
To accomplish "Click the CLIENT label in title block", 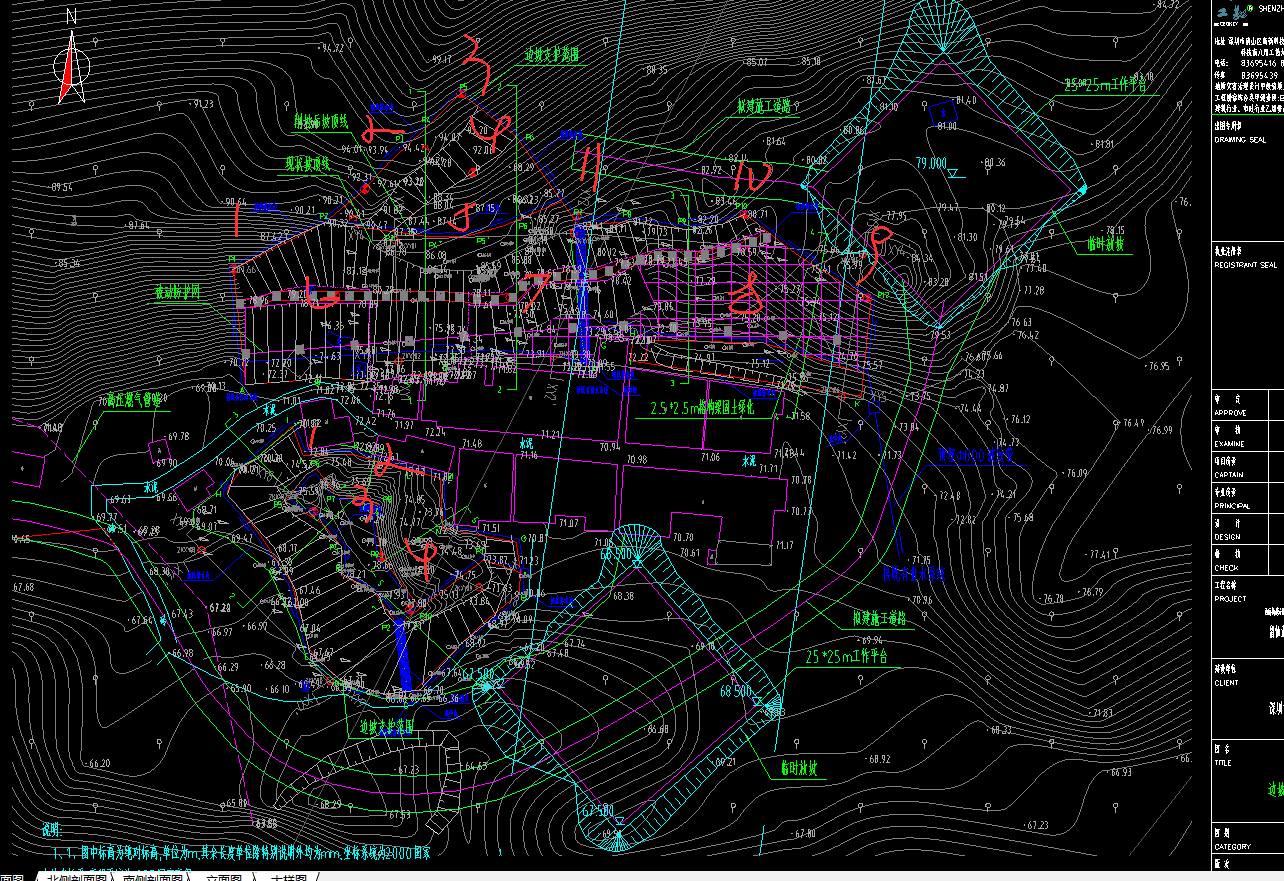I will point(1226,683).
